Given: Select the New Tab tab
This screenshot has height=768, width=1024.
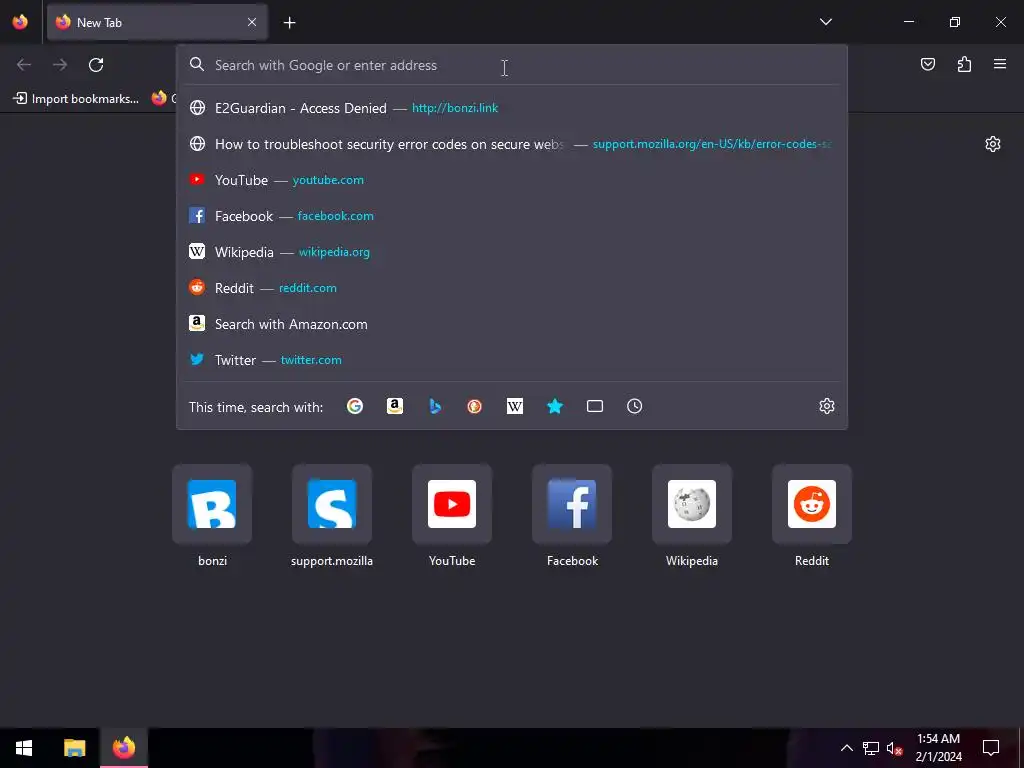Looking at the screenshot, I should click(x=157, y=22).
